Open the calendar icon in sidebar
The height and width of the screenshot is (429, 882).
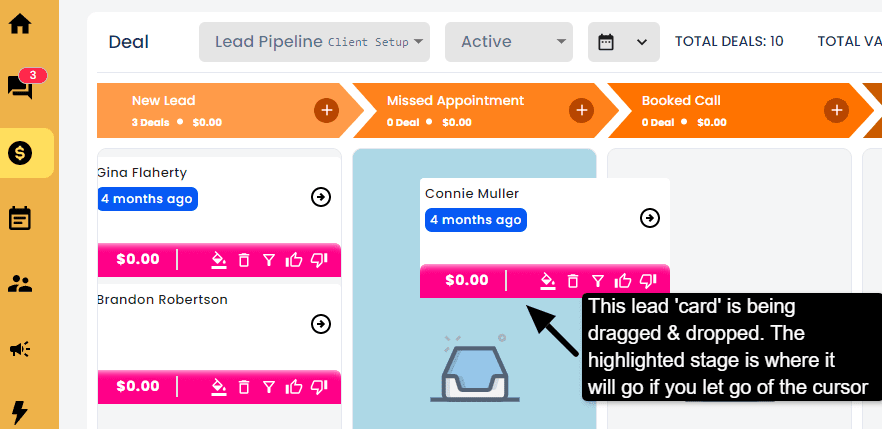(20, 218)
